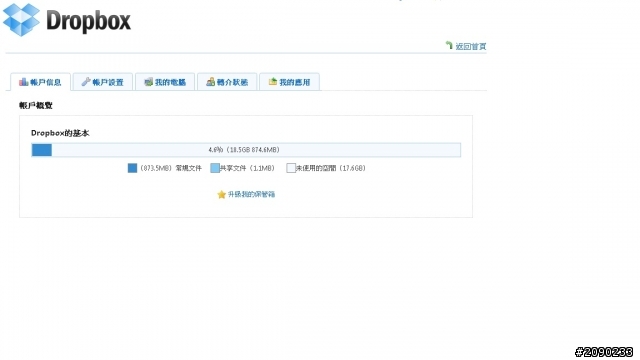Click the people icon on referral tab

210,82
